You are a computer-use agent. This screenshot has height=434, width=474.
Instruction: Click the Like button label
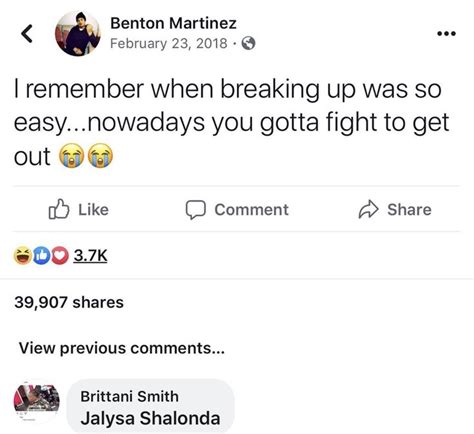[93, 210]
